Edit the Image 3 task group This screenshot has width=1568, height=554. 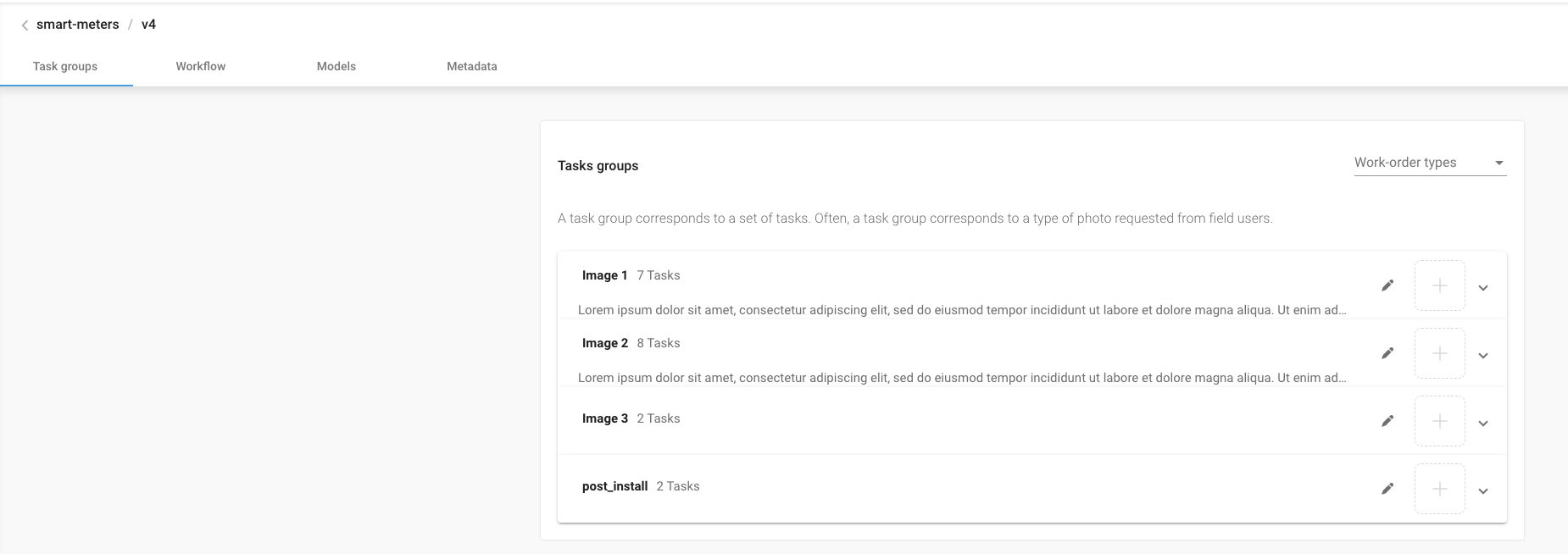coord(1387,421)
